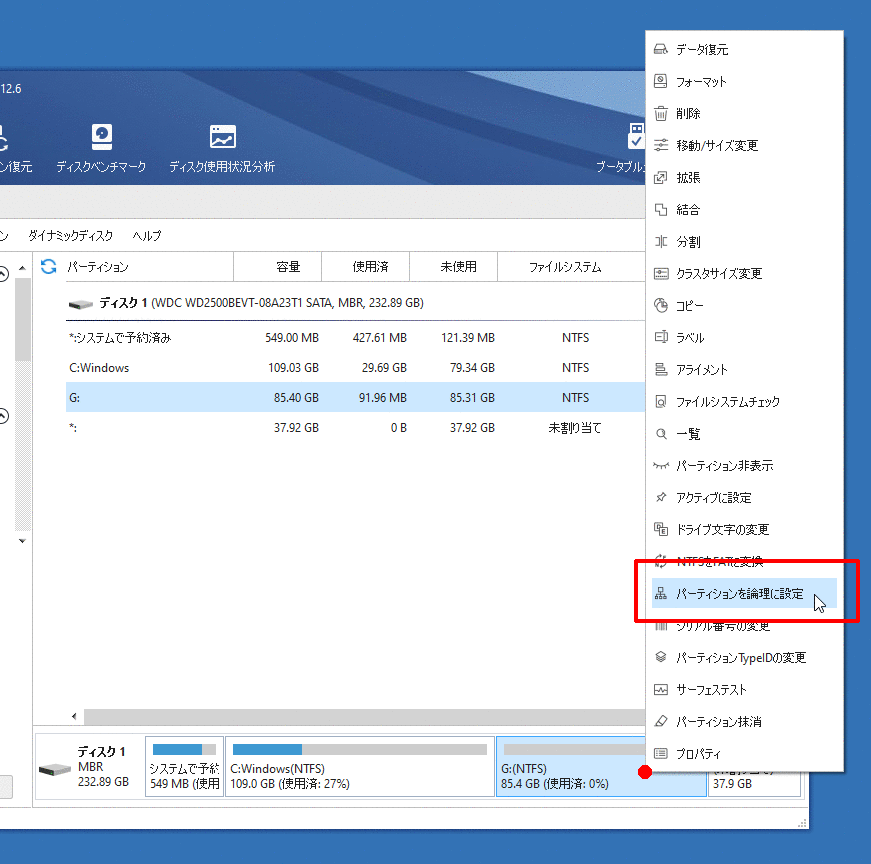Click the disk icon beside ディスク 1 header
Image resolution: width=871 pixels, height=864 pixels.
click(x=80, y=303)
